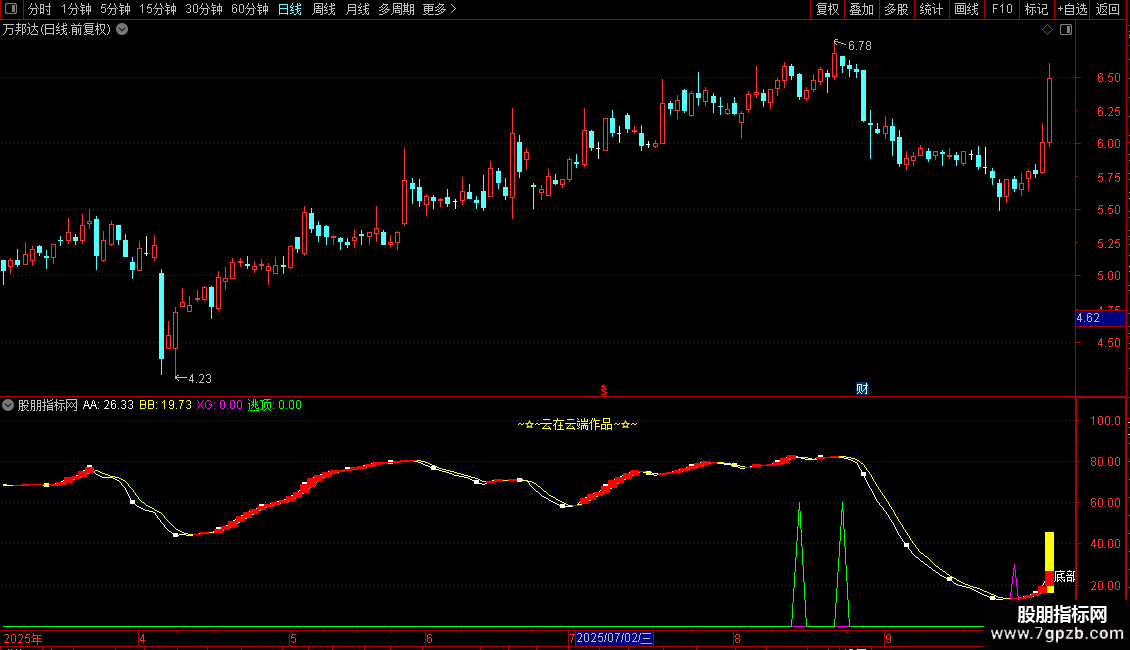Open the 画线 drawing tools

click(966, 9)
